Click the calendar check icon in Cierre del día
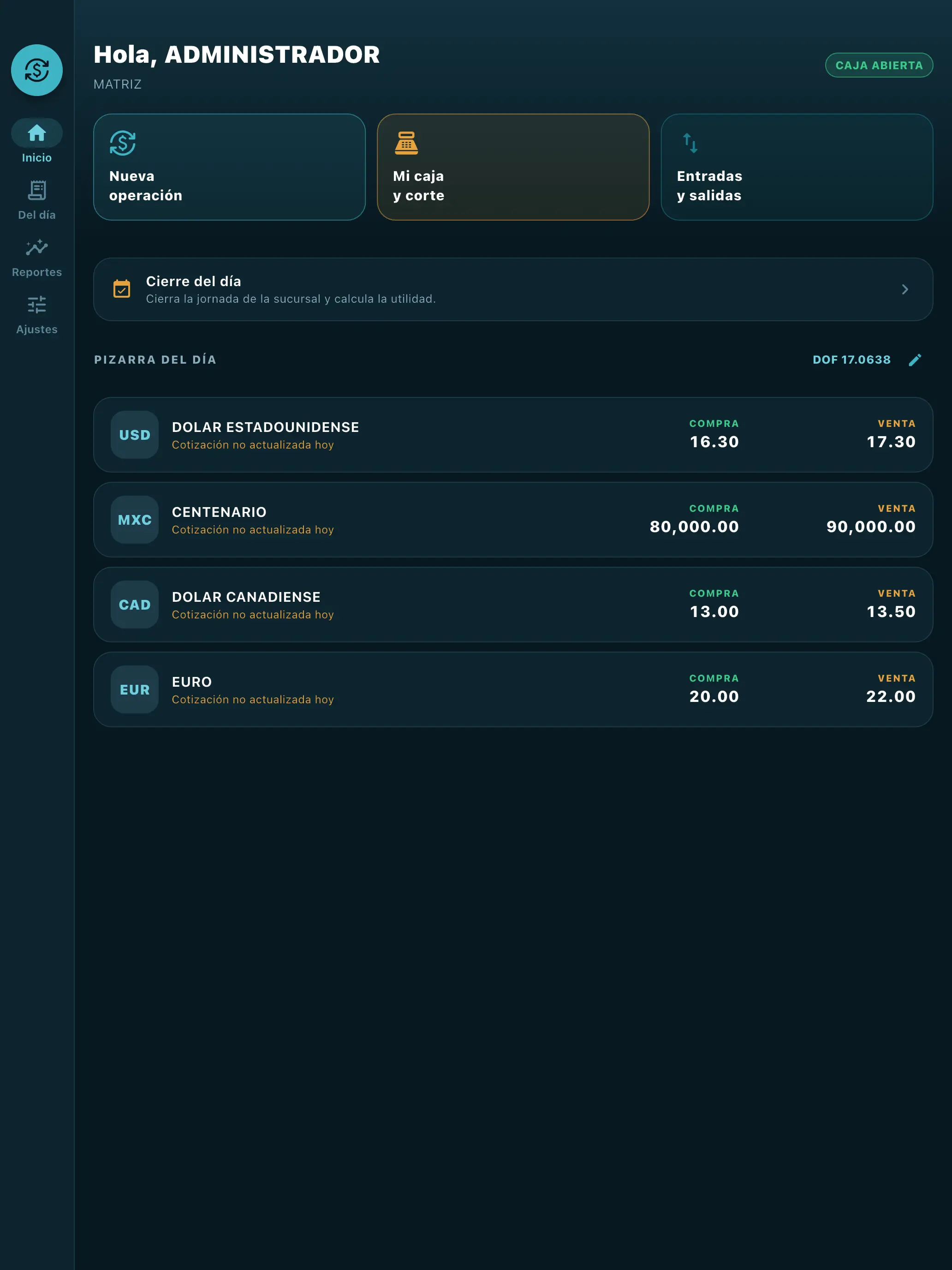This screenshot has height=1270, width=952. [122, 289]
